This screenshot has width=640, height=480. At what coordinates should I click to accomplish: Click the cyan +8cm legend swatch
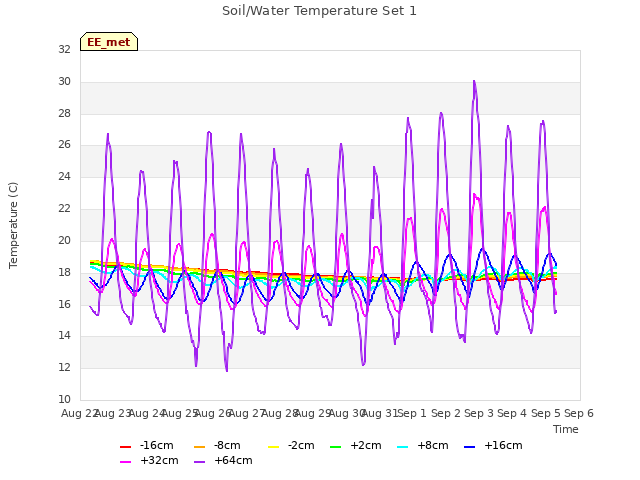402,447
